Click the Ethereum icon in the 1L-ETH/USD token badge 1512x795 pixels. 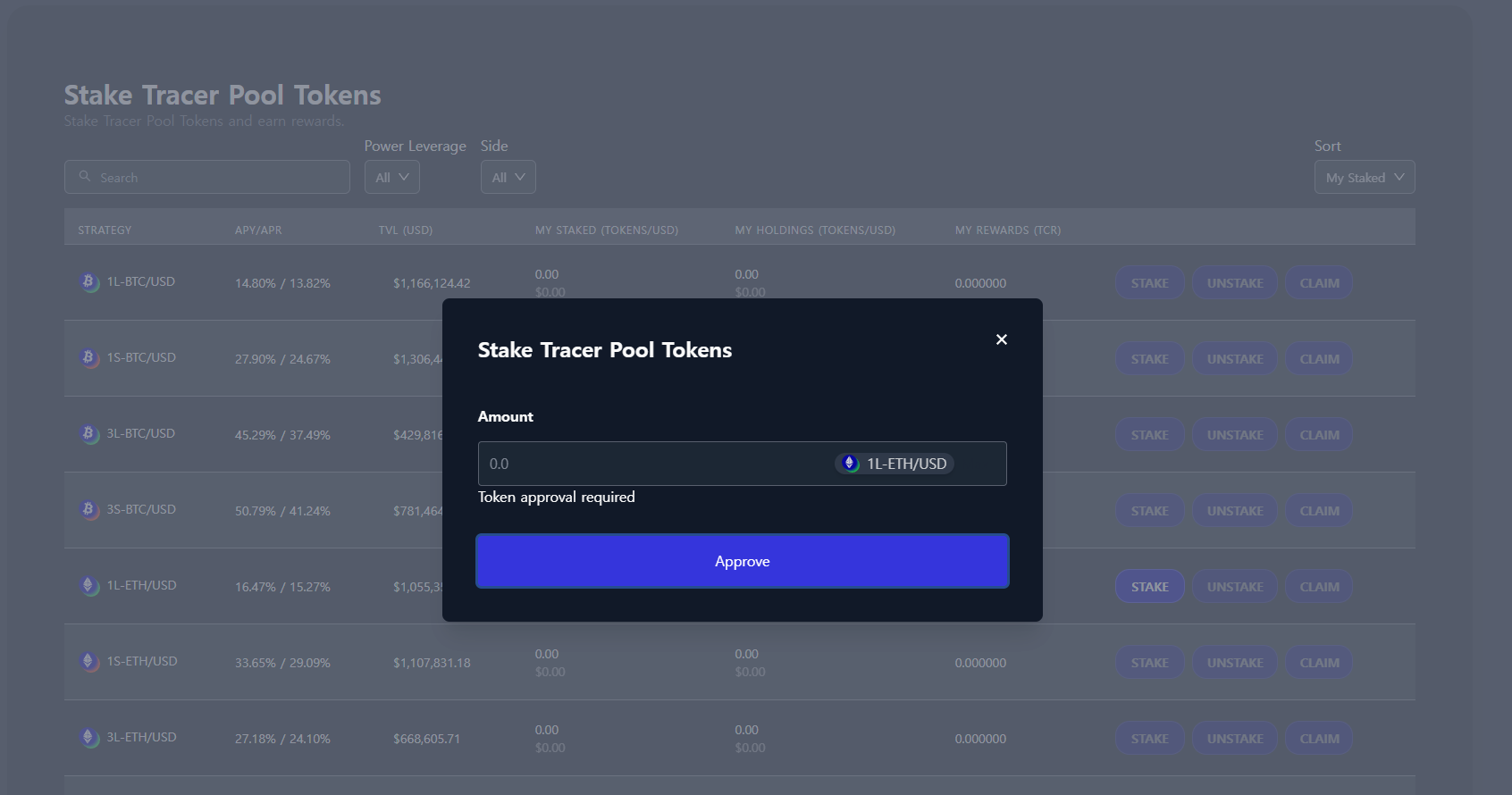(x=850, y=464)
